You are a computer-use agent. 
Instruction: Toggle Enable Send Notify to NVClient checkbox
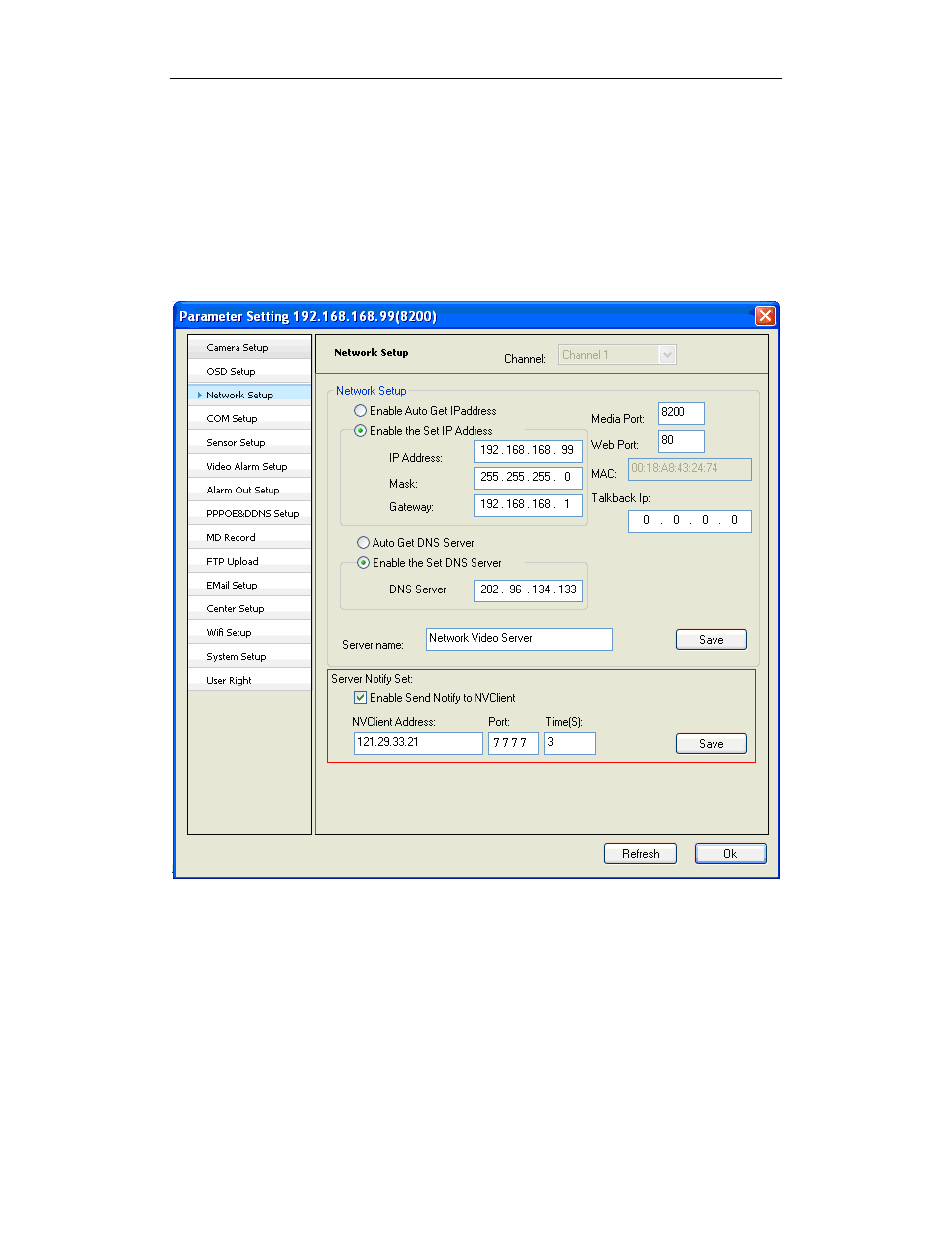[360, 698]
